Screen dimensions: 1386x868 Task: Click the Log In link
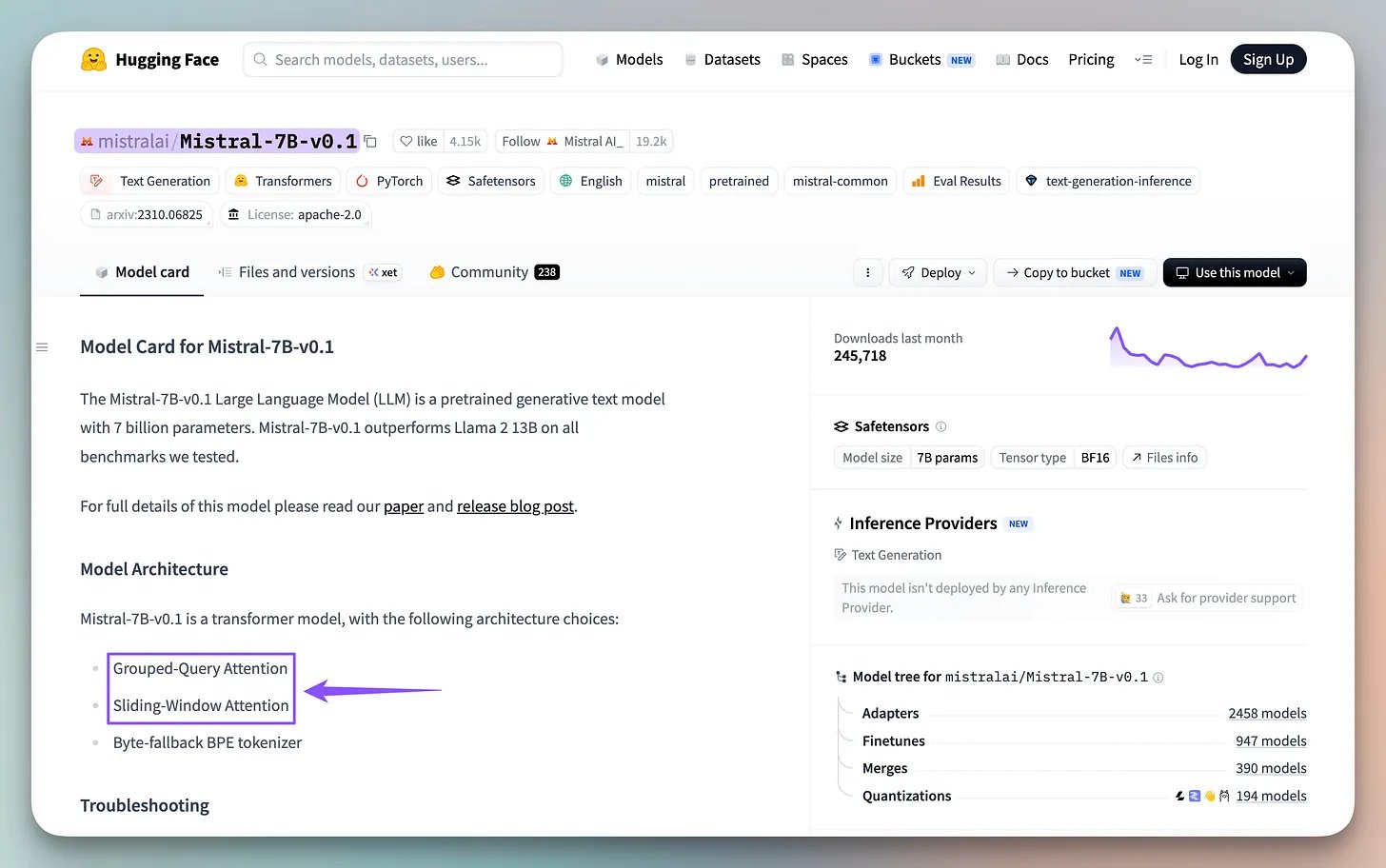(x=1198, y=59)
